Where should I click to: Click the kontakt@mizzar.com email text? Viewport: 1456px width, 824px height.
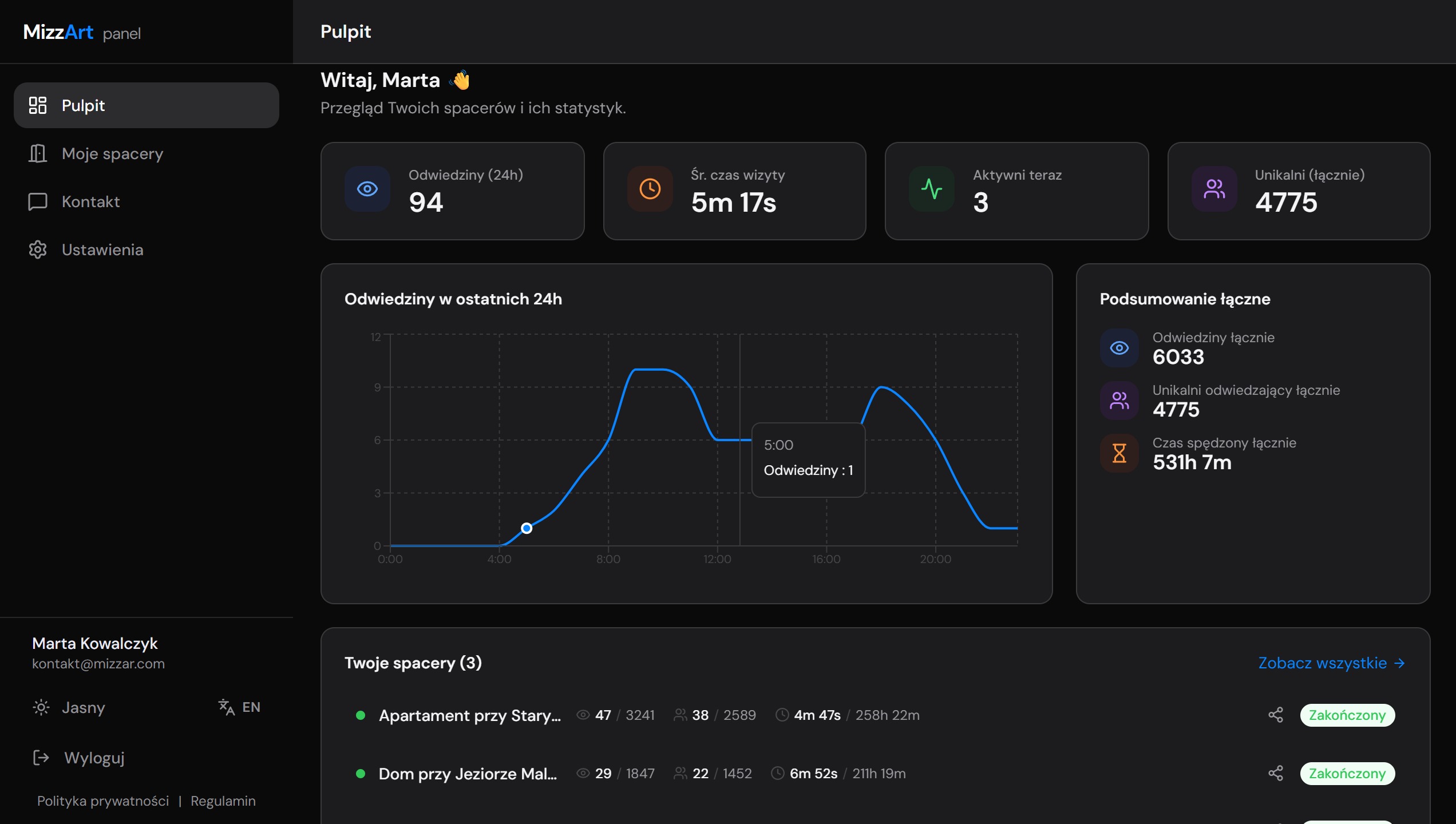pyautogui.click(x=98, y=664)
